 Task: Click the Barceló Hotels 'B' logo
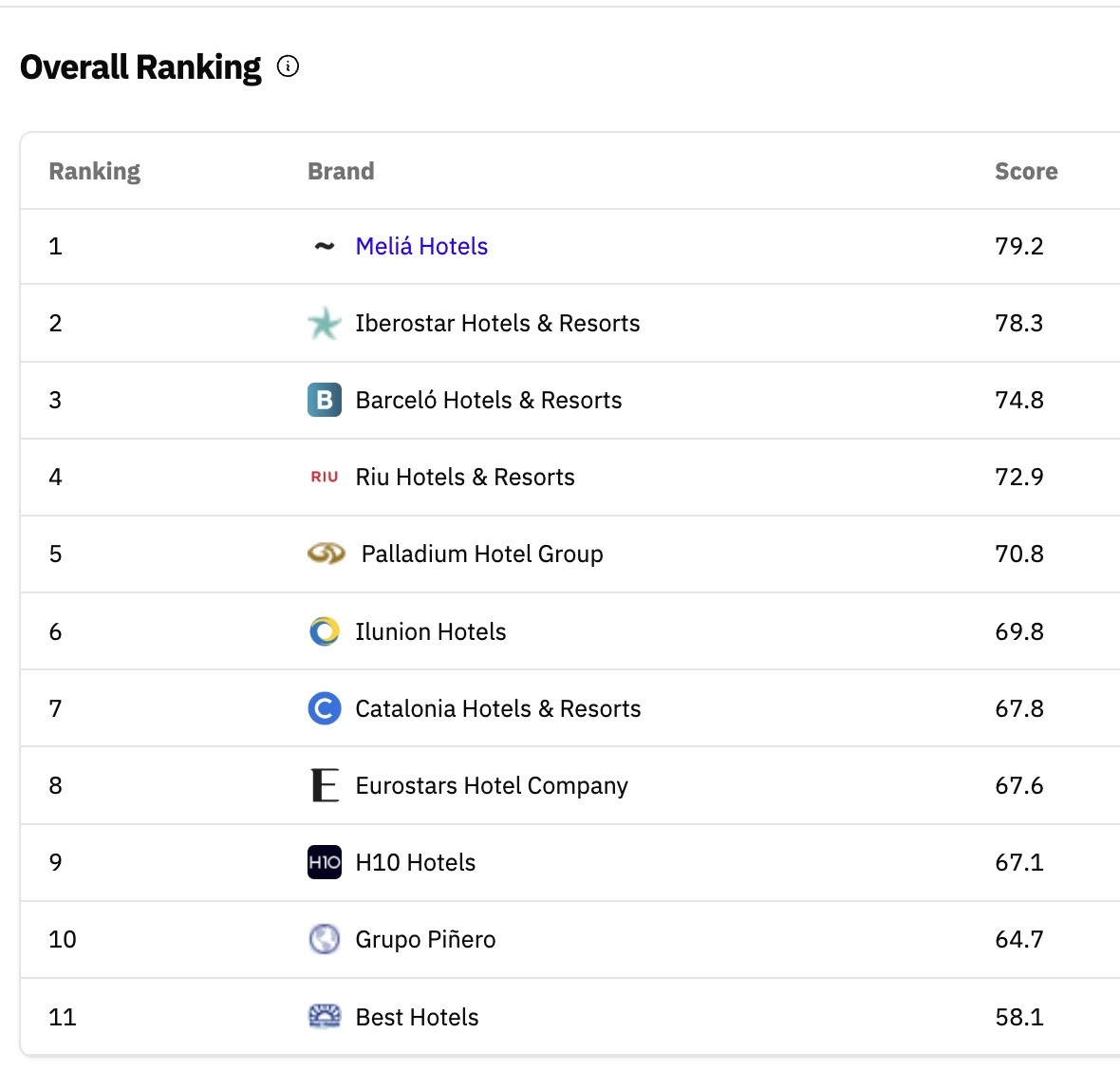pyautogui.click(x=324, y=400)
